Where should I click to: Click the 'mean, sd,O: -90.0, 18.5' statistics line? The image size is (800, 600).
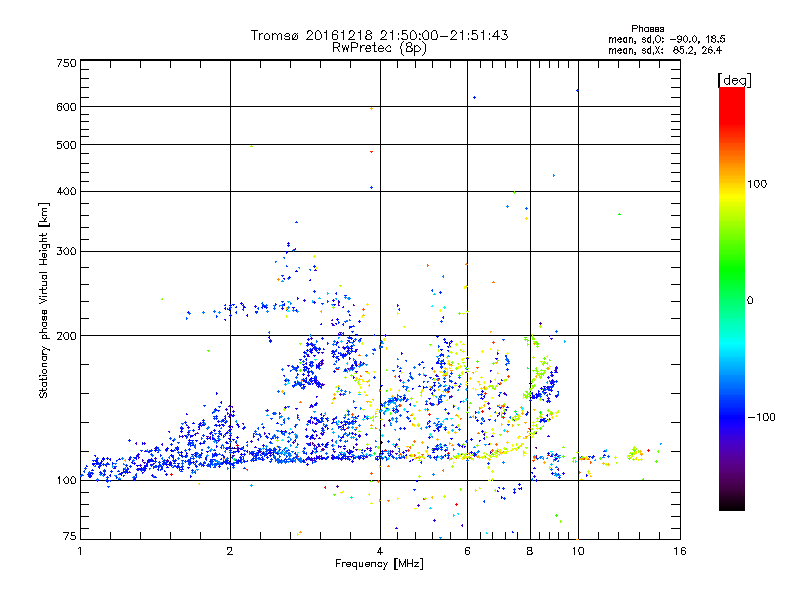(x=666, y=39)
